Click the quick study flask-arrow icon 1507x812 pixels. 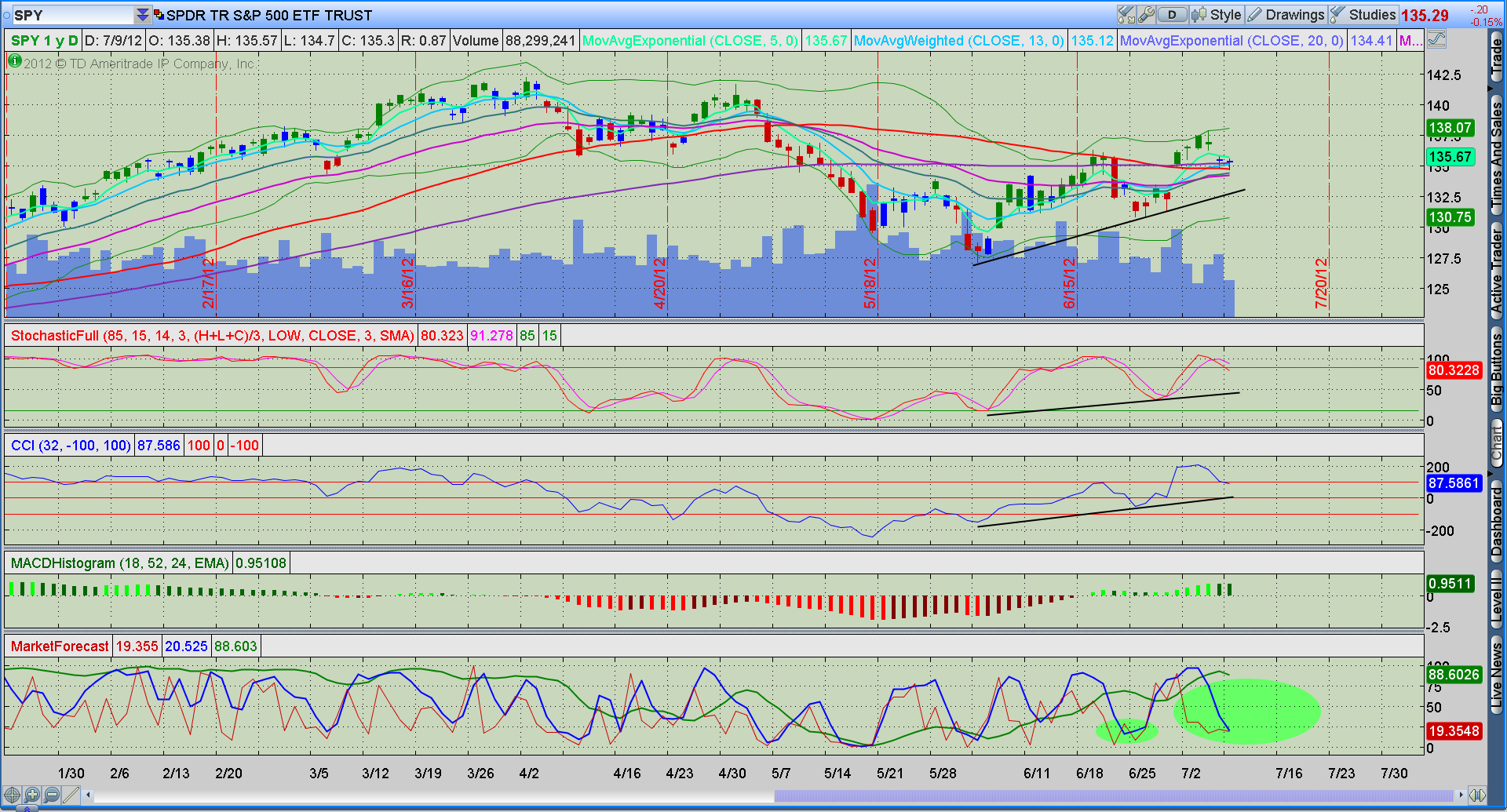tap(1126, 15)
